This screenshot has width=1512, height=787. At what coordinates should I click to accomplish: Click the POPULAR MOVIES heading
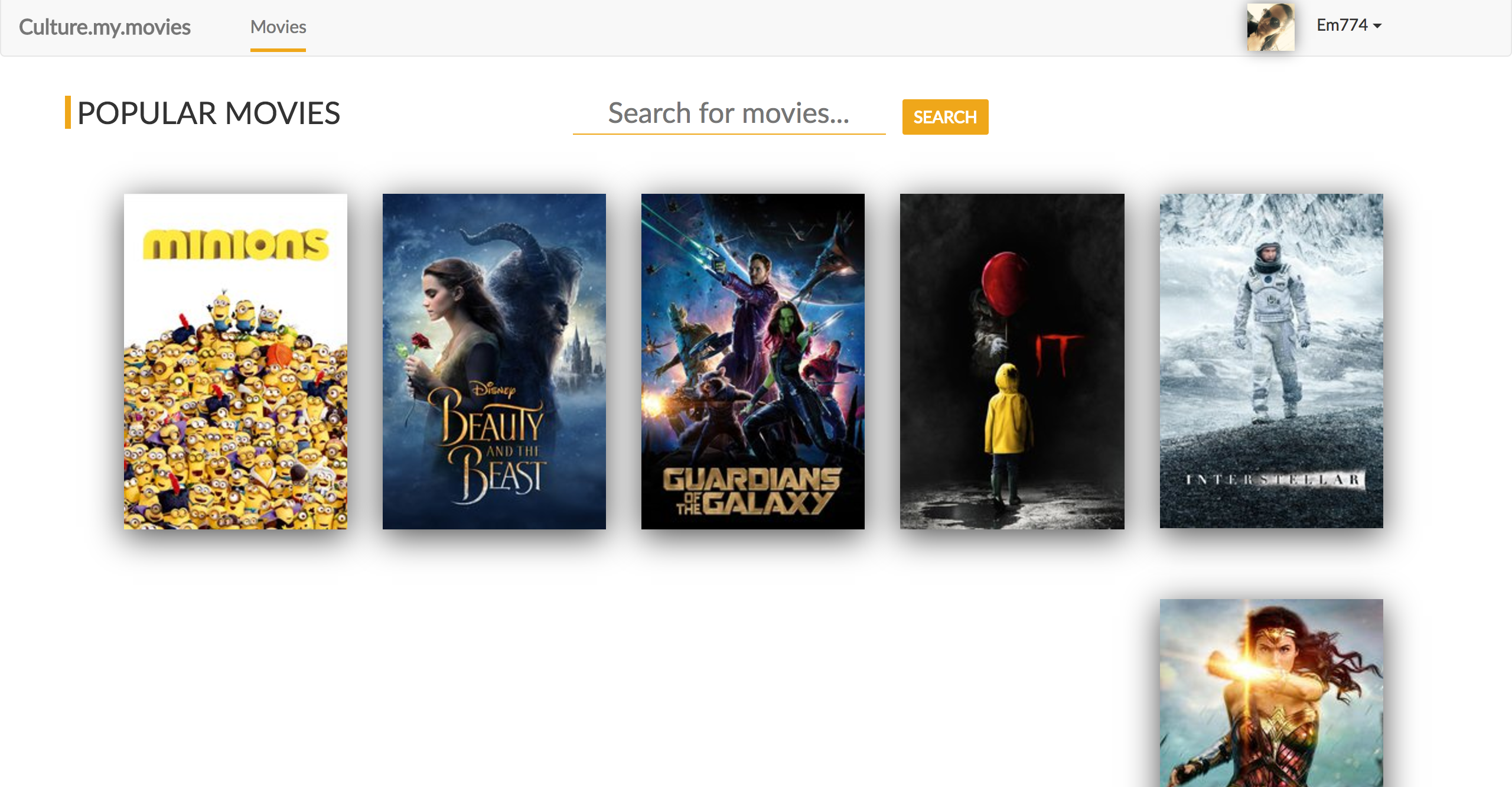coord(208,113)
